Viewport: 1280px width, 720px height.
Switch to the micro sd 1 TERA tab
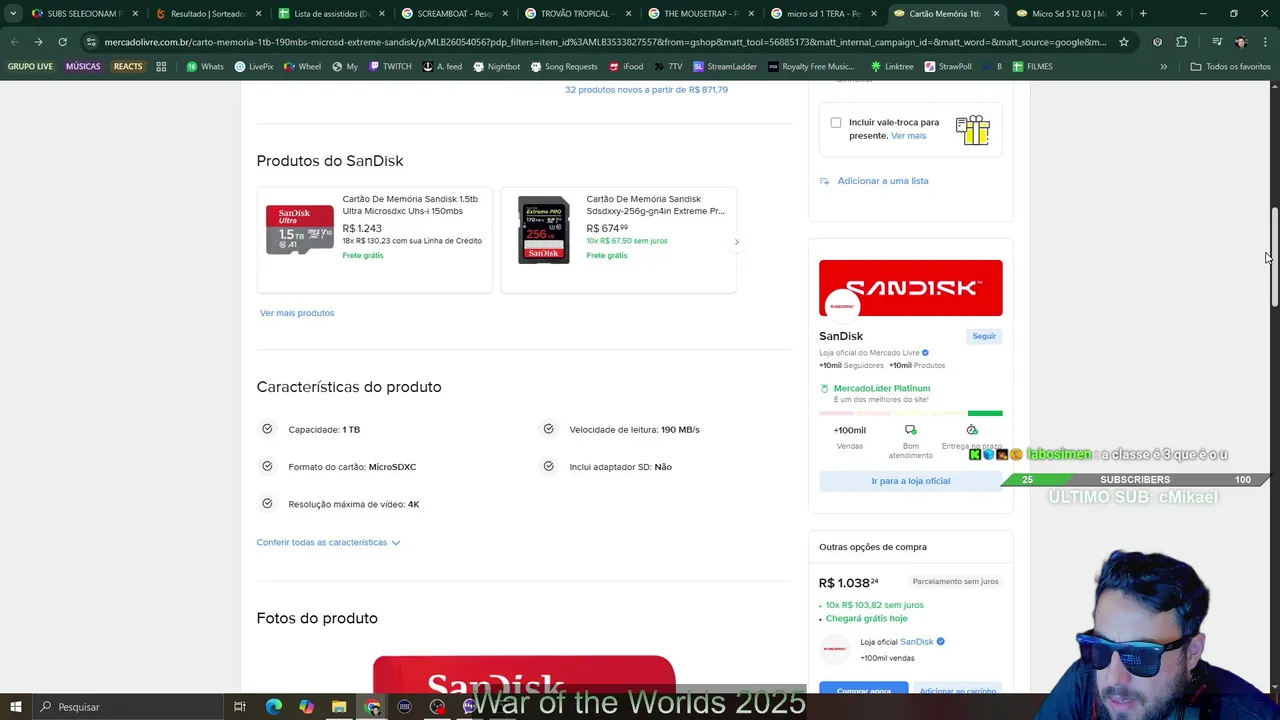824,14
